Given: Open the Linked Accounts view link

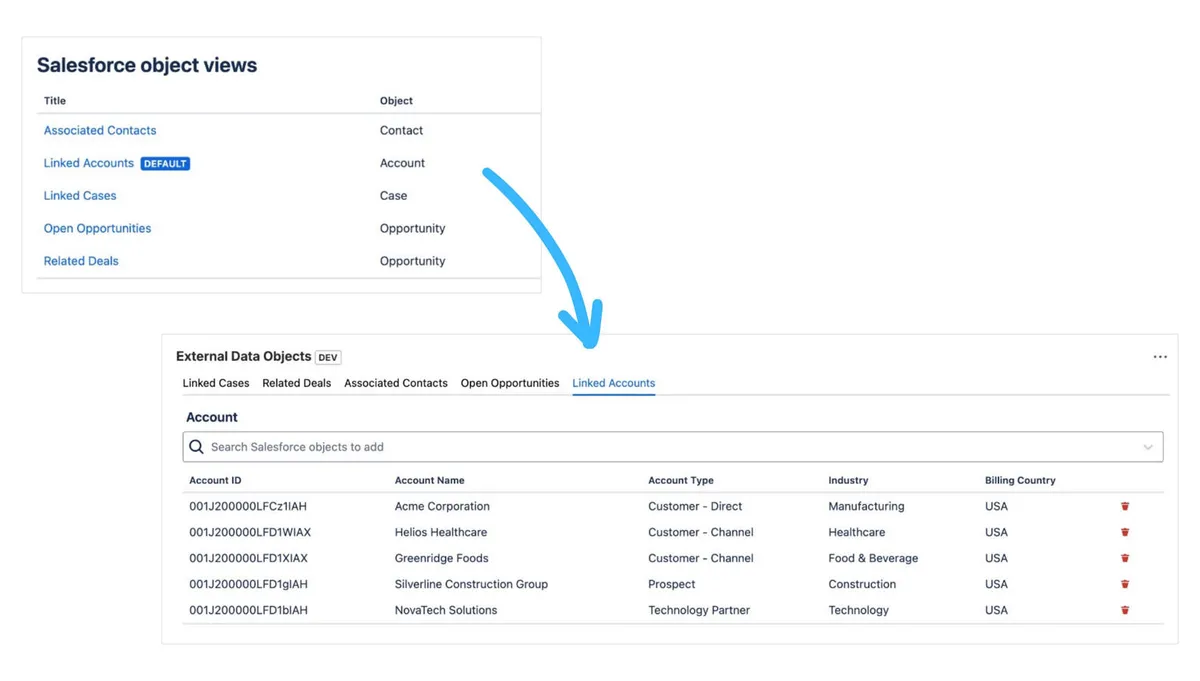Looking at the screenshot, I should [x=88, y=163].
